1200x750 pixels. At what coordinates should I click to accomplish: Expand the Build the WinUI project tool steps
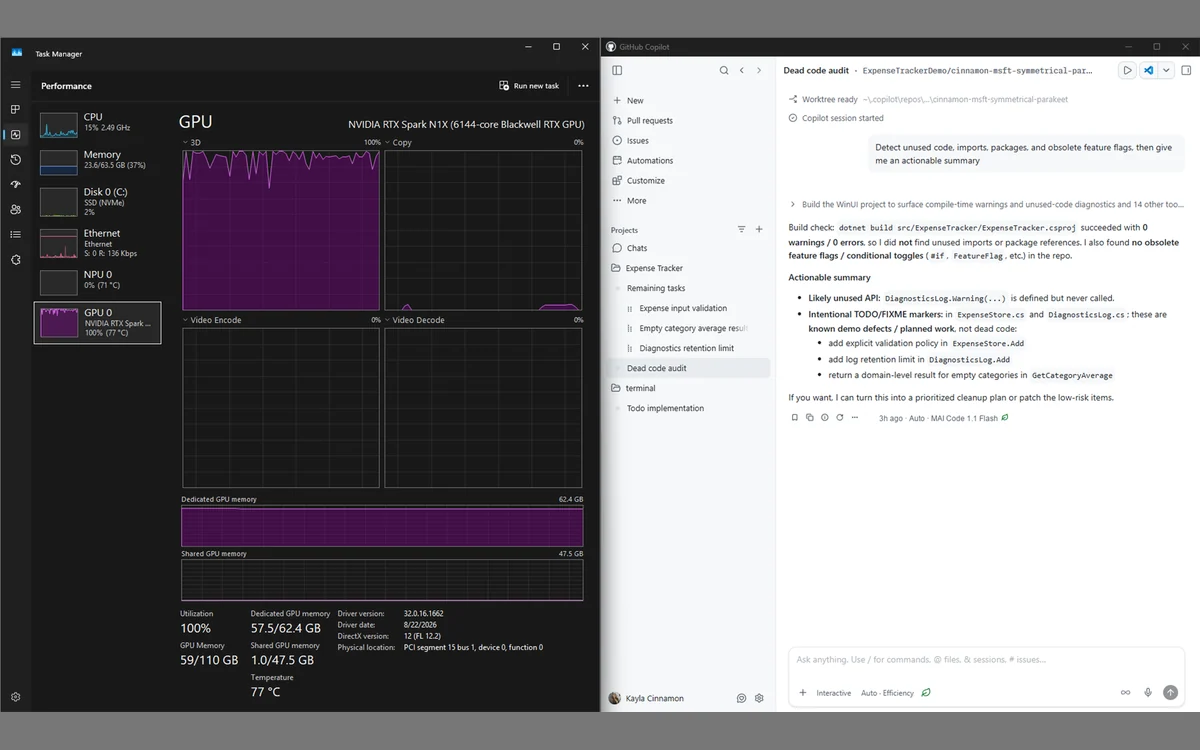click(986, 204)
